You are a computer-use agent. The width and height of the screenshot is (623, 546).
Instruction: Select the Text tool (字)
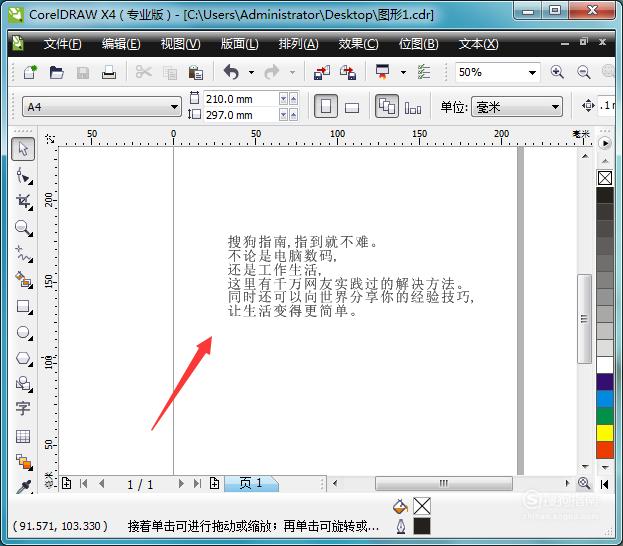[x=23, y=409]
